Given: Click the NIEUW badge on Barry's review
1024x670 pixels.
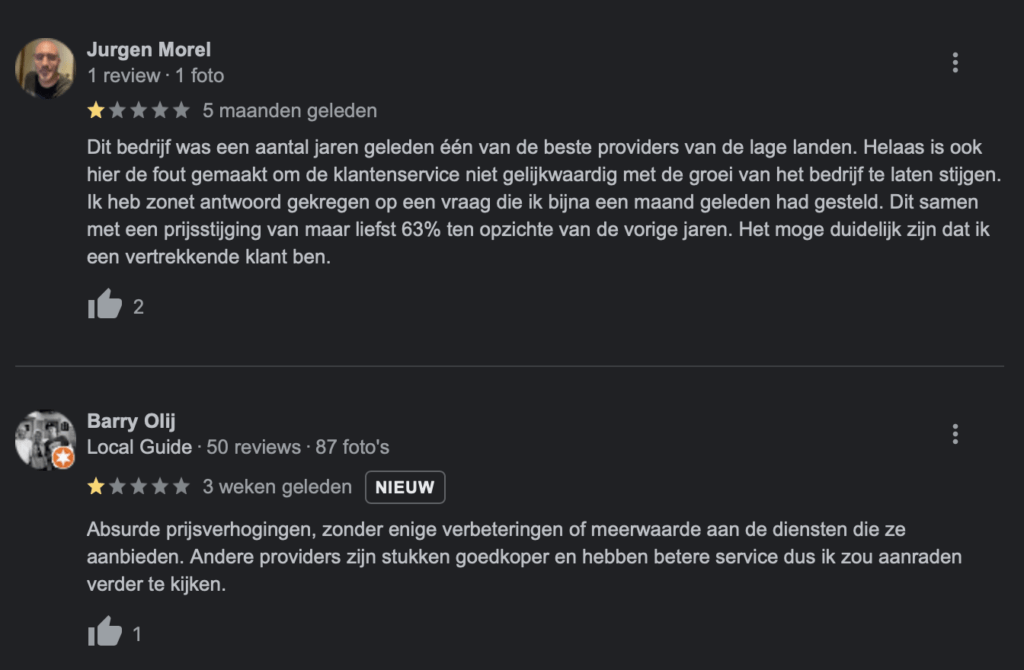Looking at the screenshot, I should tap(405, 487).
